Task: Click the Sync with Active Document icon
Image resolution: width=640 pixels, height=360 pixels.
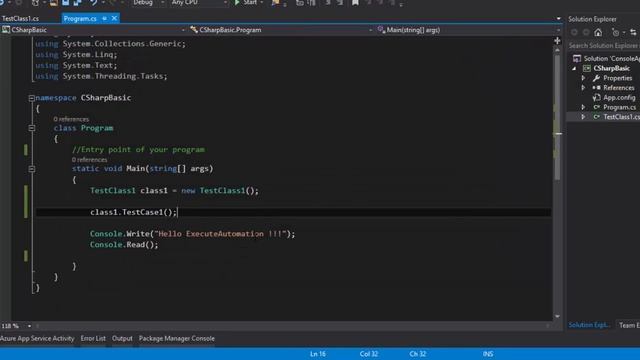Action: point(633,32)
